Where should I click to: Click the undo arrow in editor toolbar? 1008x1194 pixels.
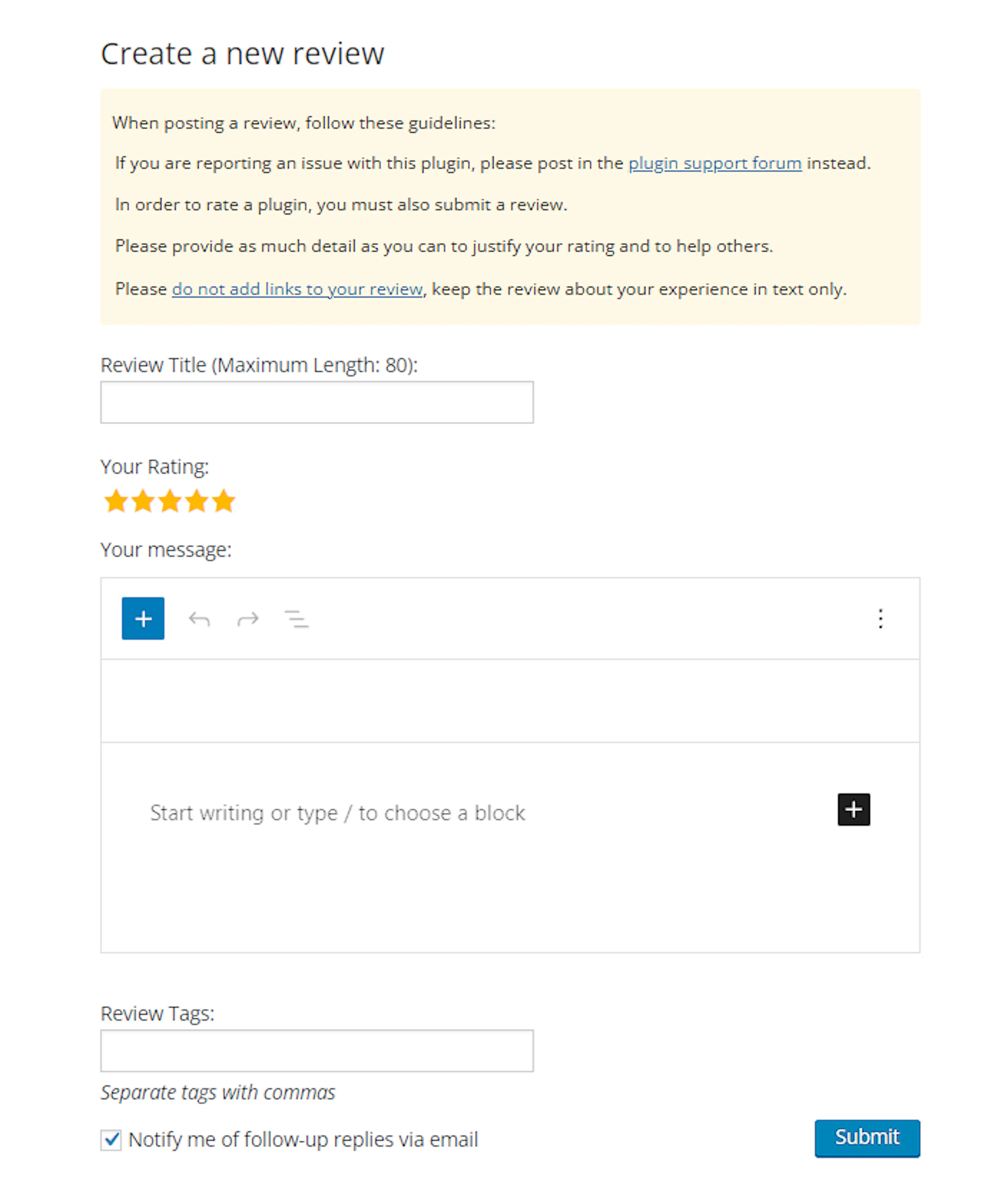pyautogui.click(x=199, y=619)
